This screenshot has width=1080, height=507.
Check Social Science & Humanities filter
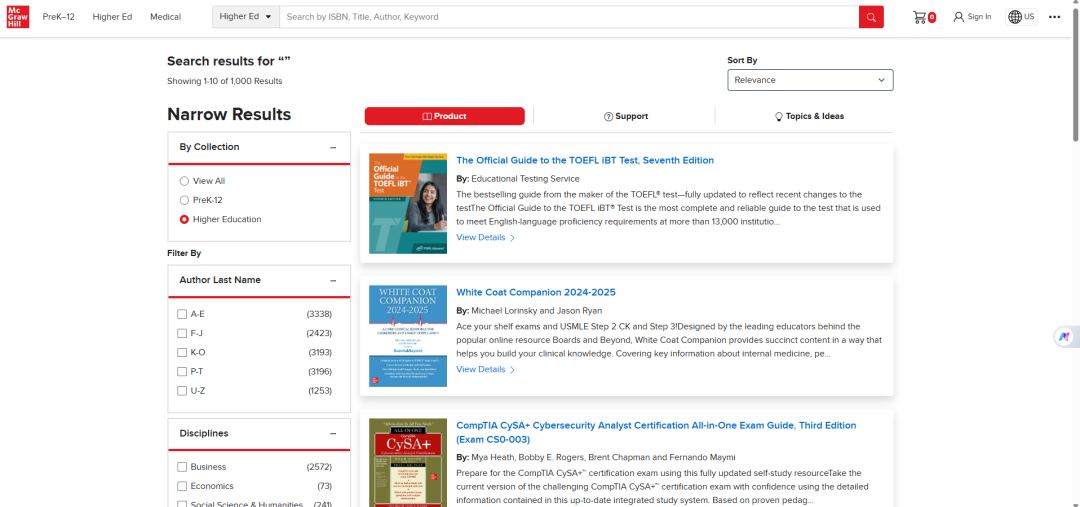[182, 505]
